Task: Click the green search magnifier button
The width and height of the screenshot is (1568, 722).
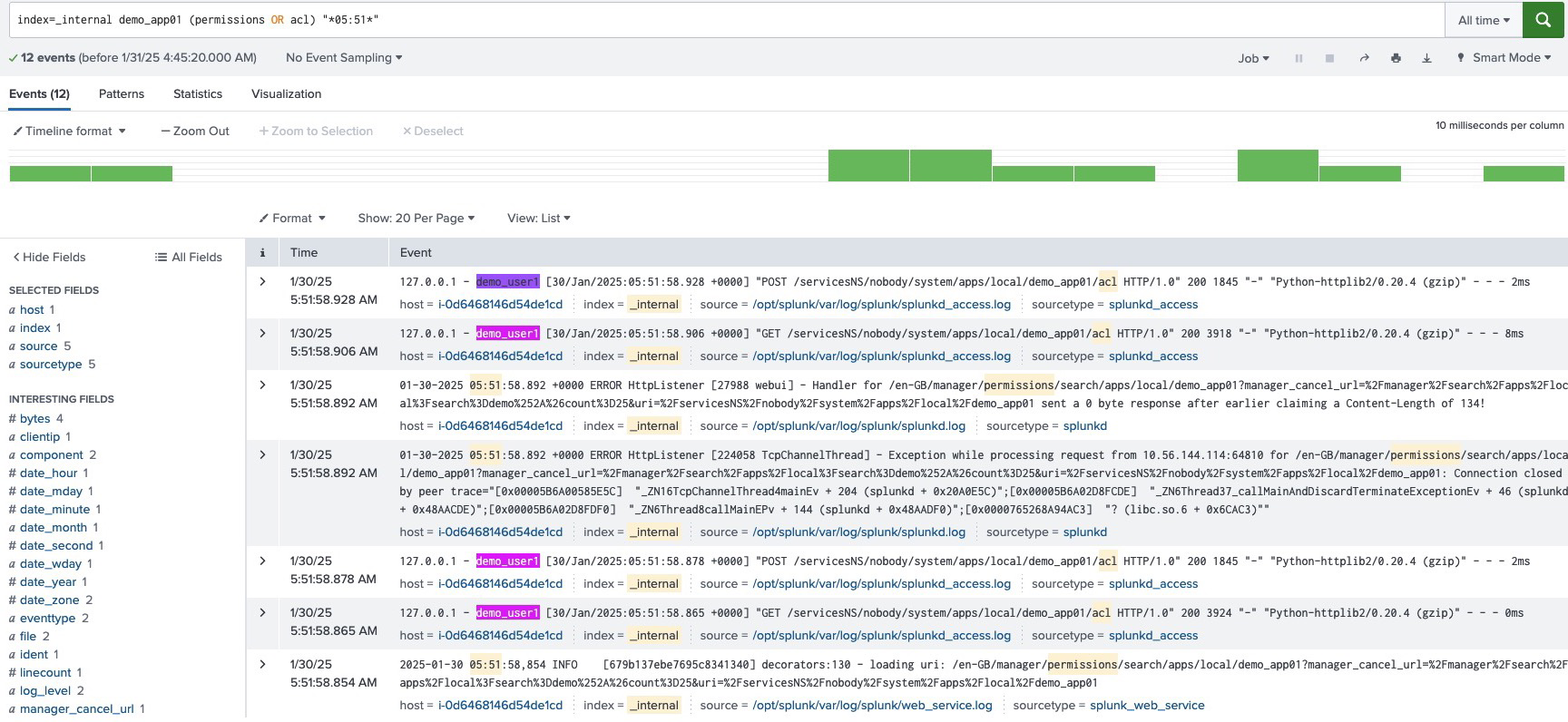Action: coord(1543,20)
